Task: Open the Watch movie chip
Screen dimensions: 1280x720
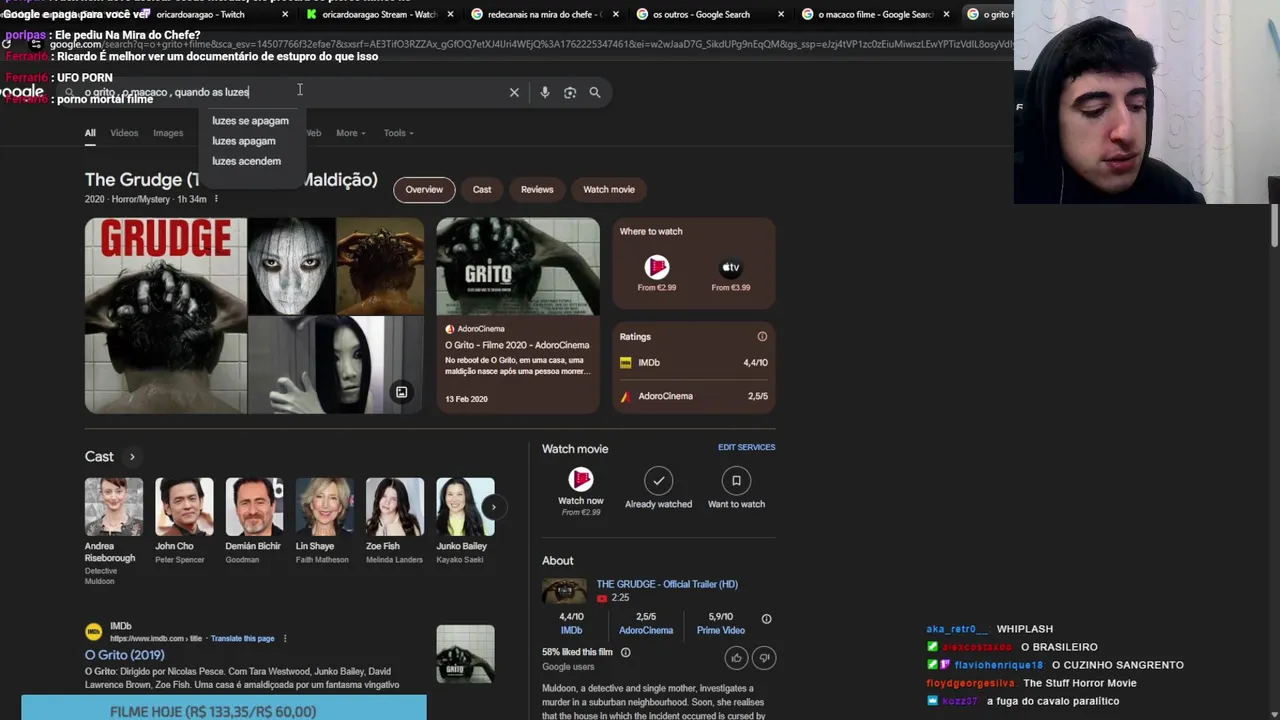Action: [x=609, y=189]
